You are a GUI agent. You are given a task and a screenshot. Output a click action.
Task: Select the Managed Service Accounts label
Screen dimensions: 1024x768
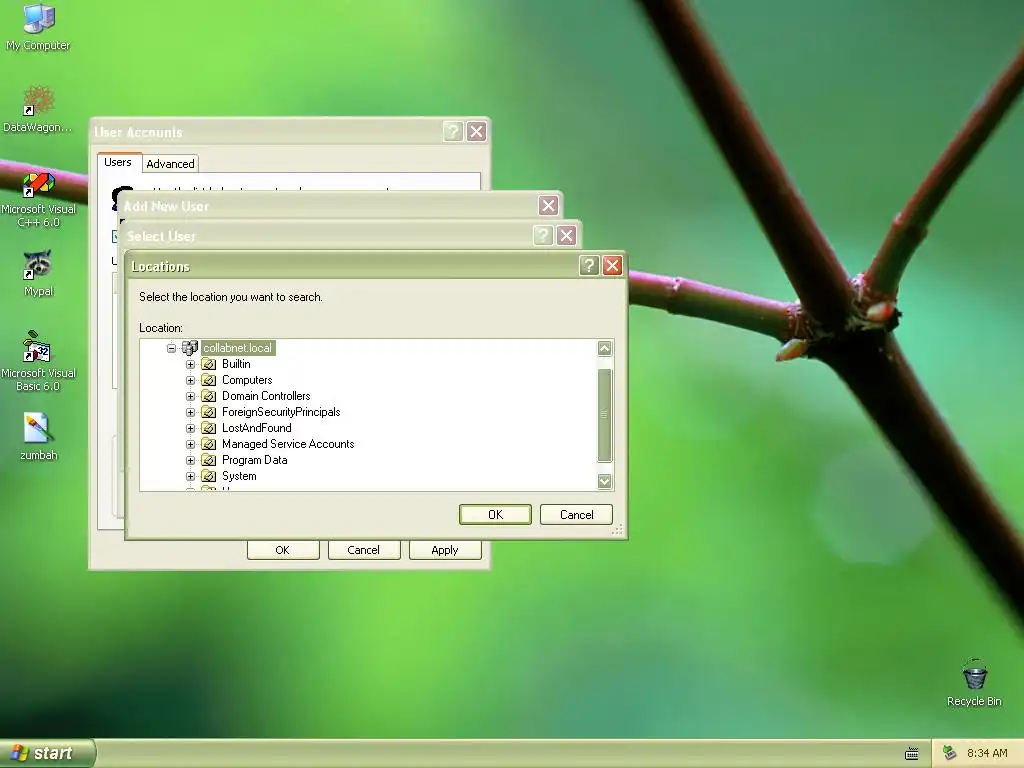(288, 444)
